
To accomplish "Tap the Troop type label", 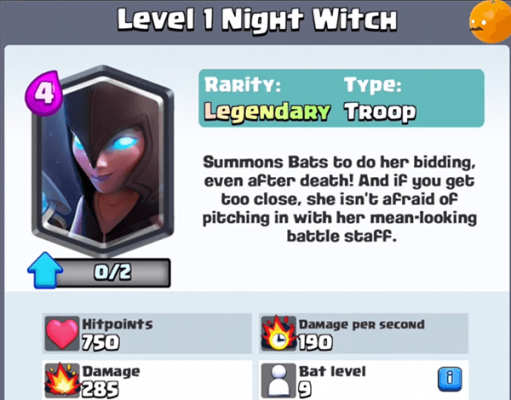I will coord(380,112).
